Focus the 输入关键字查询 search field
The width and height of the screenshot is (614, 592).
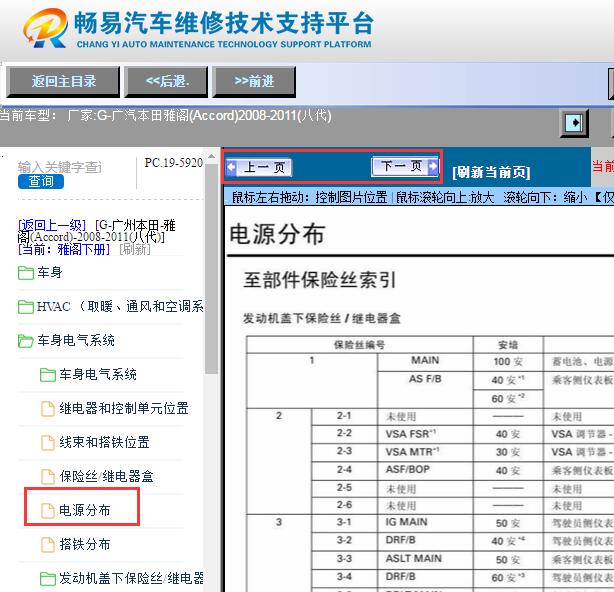click(x=60, y=167)
